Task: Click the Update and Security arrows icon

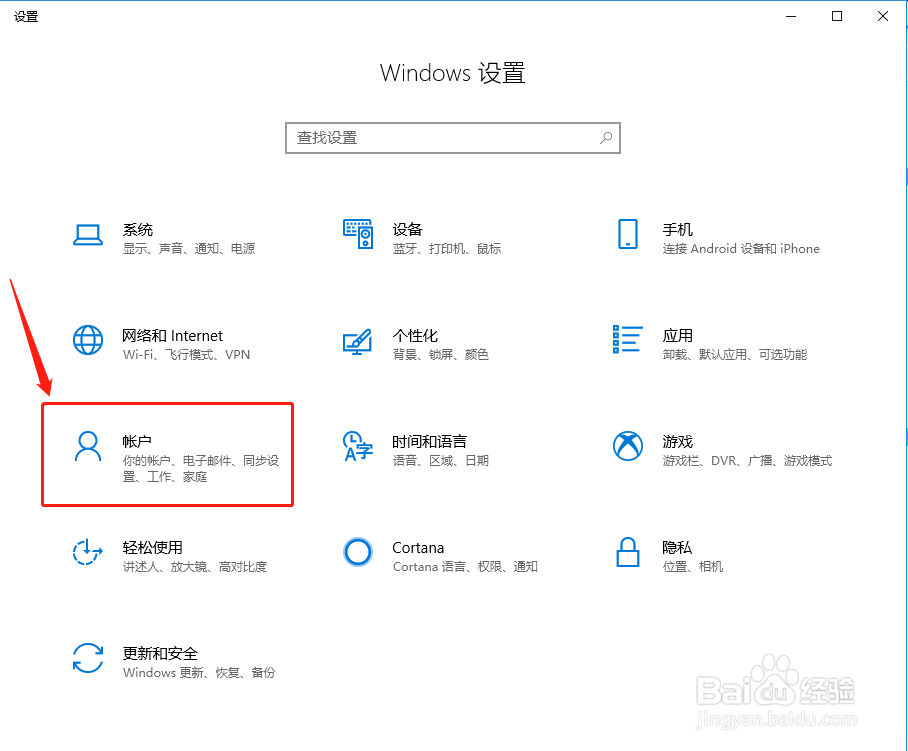Action: [88, 658]
